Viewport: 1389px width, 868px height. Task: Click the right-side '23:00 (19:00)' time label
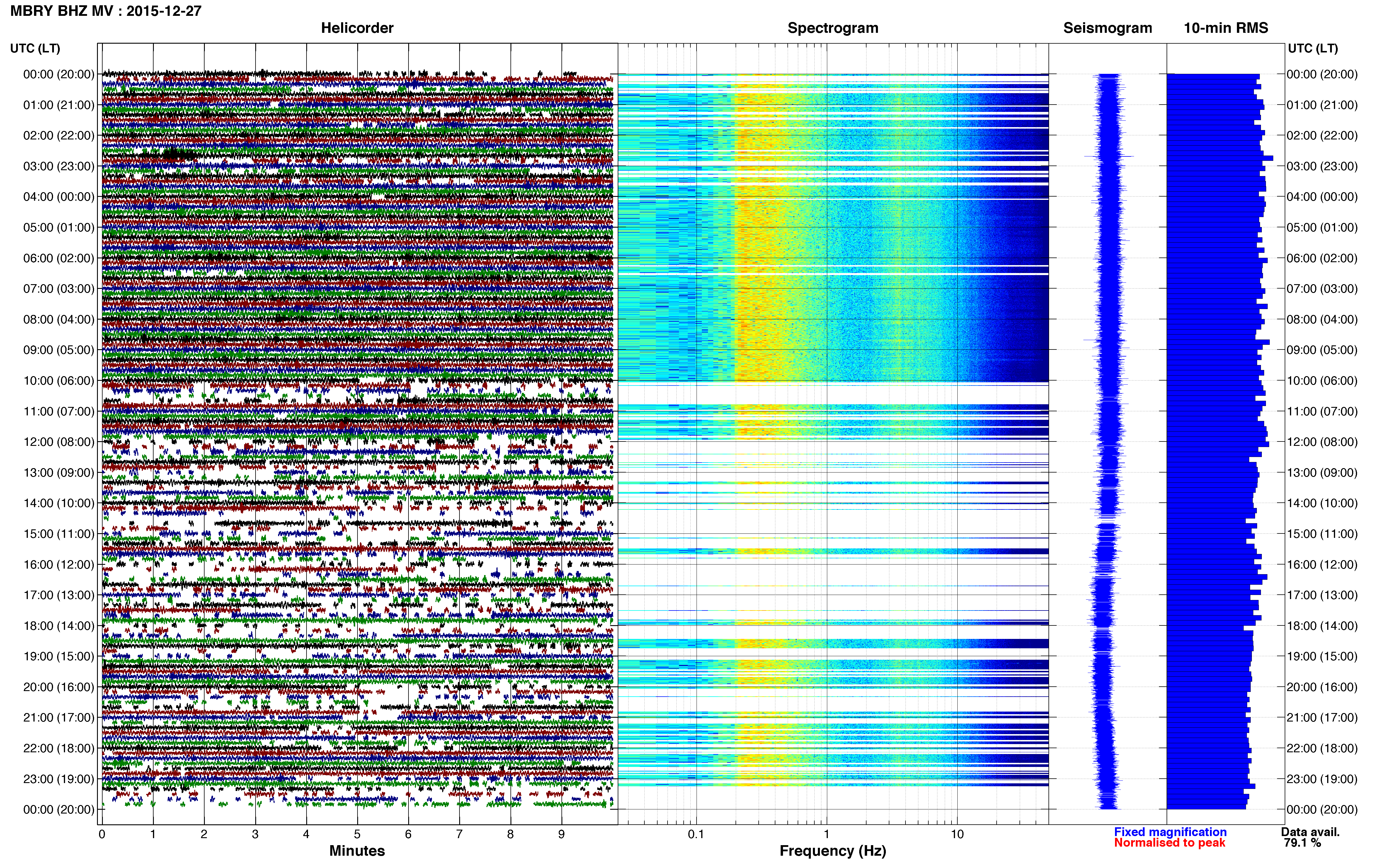(x=1322, y=779)
